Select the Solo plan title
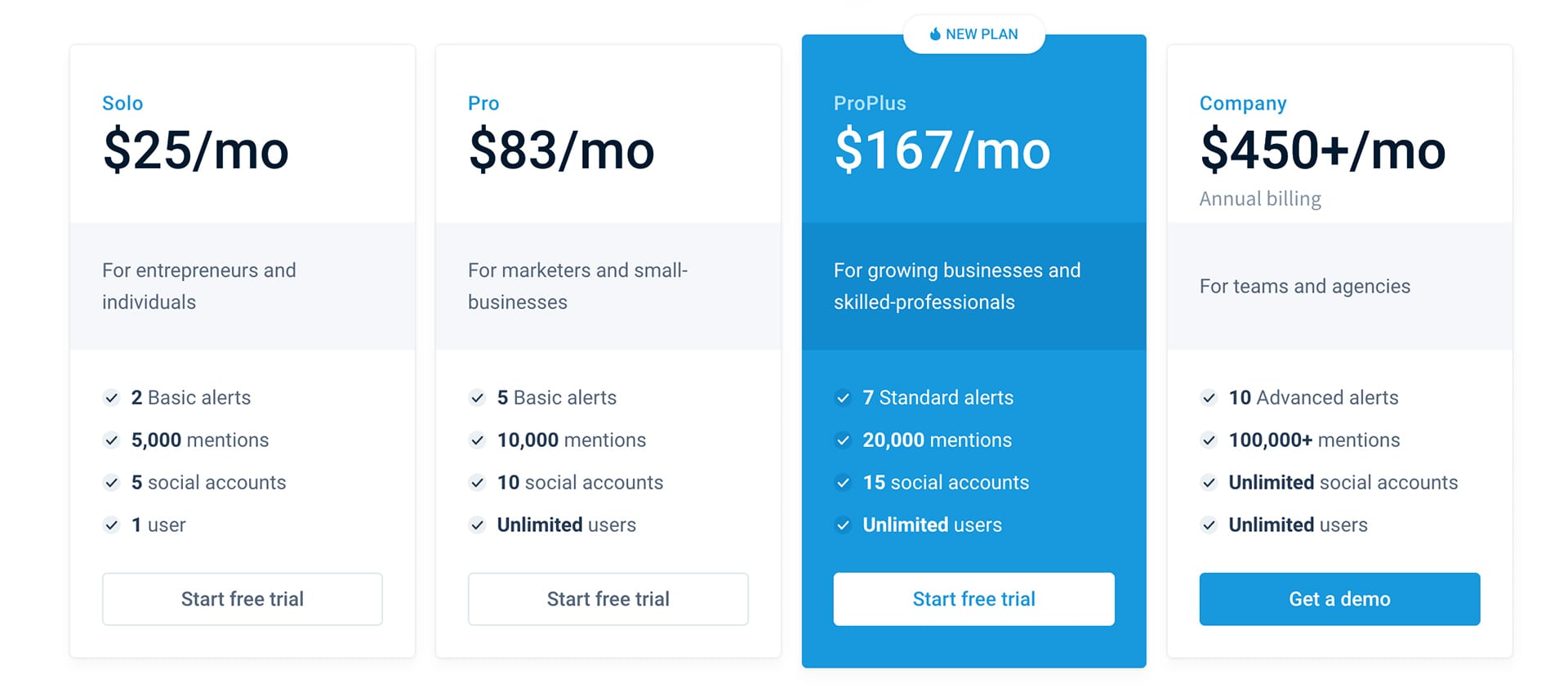Image resolution: width=1568 pixels, height=688 pixels. 122,103
